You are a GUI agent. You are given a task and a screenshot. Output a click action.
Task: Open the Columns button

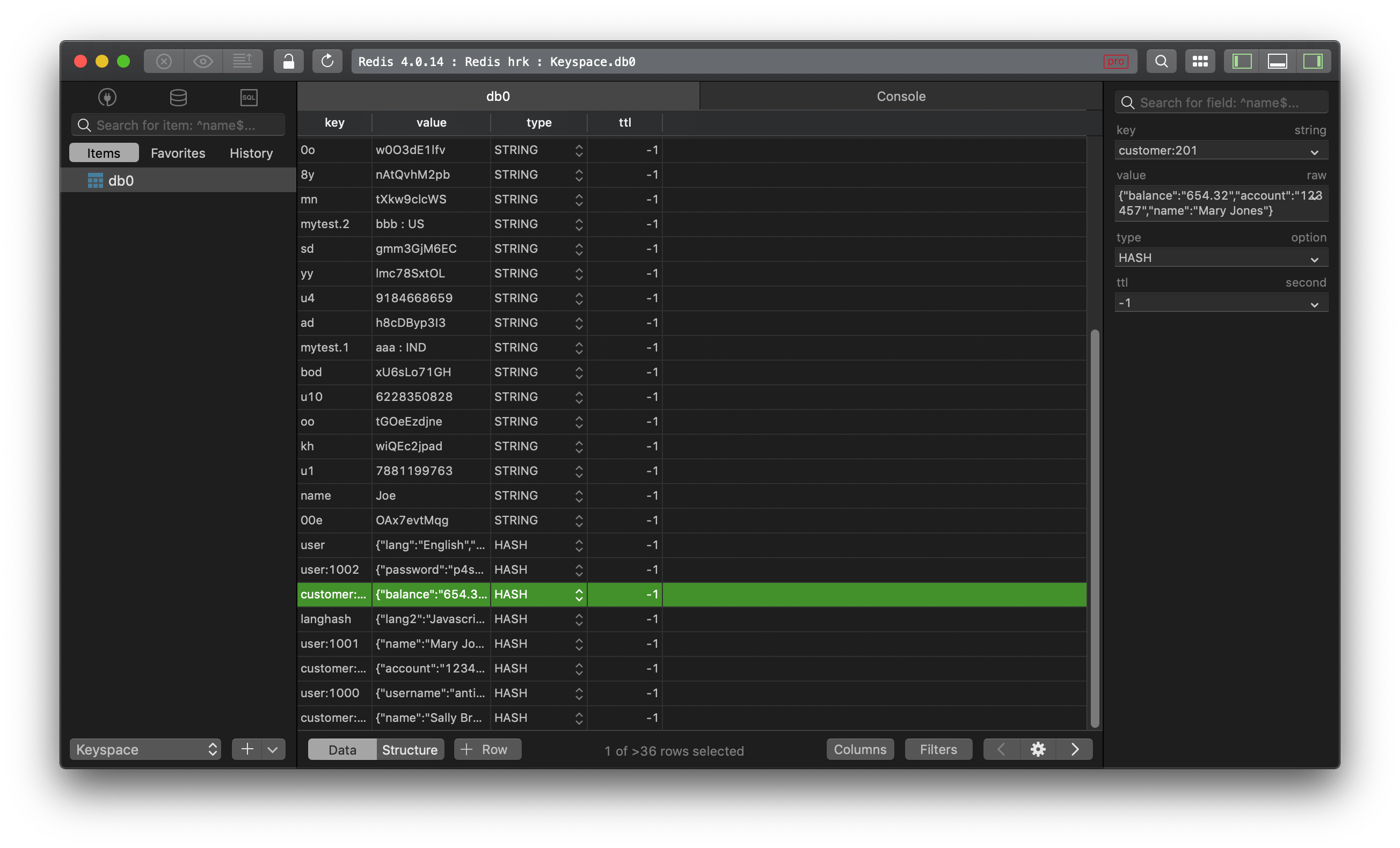coord(859,749)
